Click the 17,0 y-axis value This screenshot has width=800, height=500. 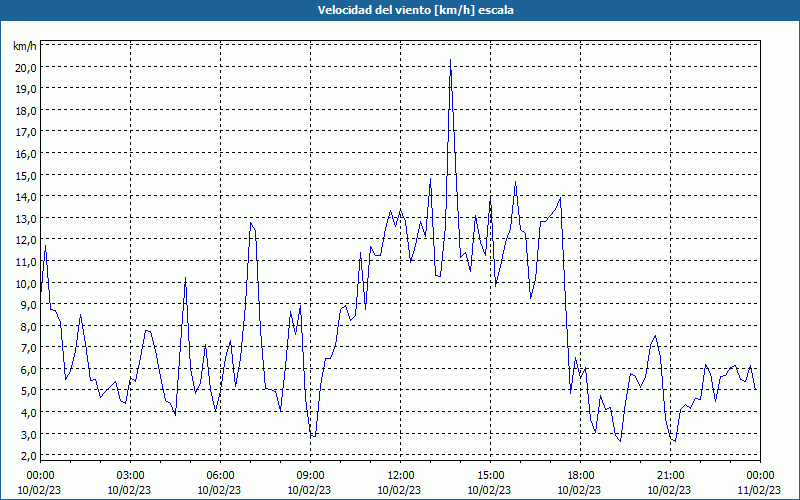[26, 132]
